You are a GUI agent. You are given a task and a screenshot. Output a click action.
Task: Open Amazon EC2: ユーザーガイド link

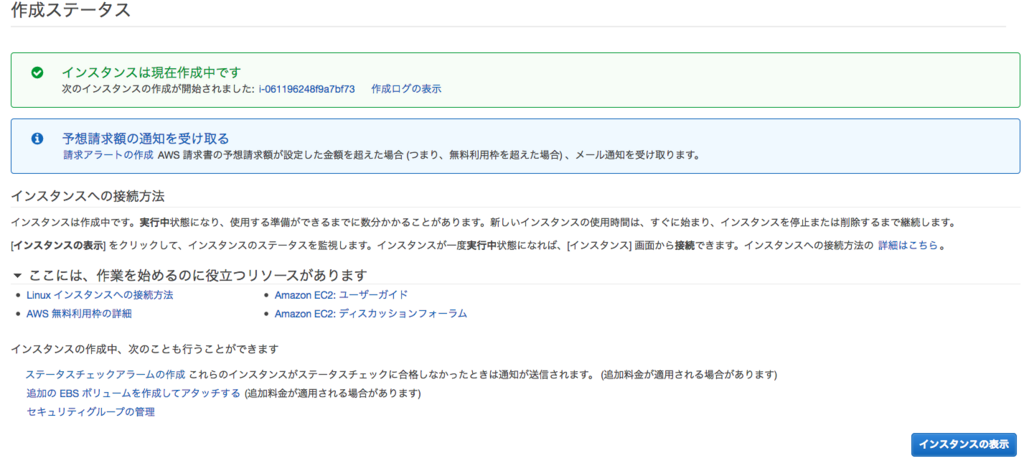click(341, 295)
